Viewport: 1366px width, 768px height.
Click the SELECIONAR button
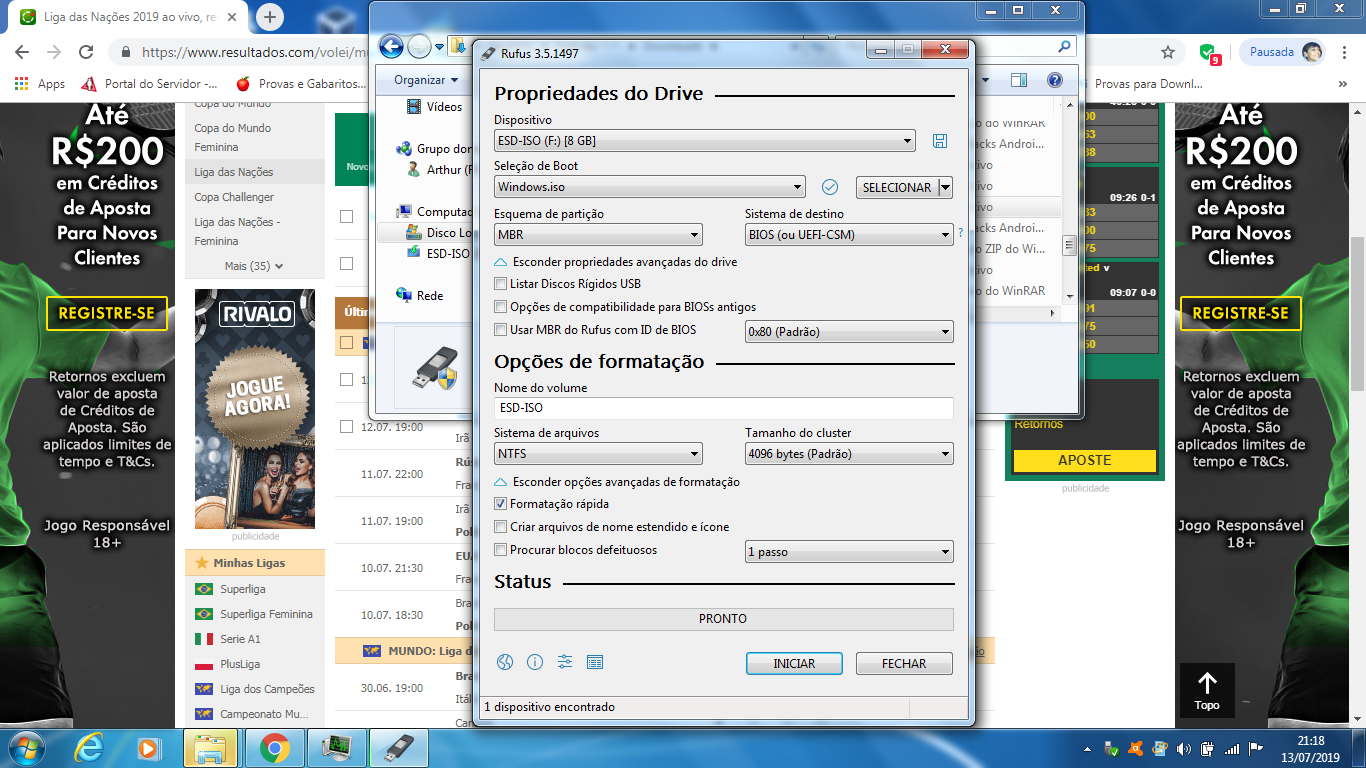896,187
